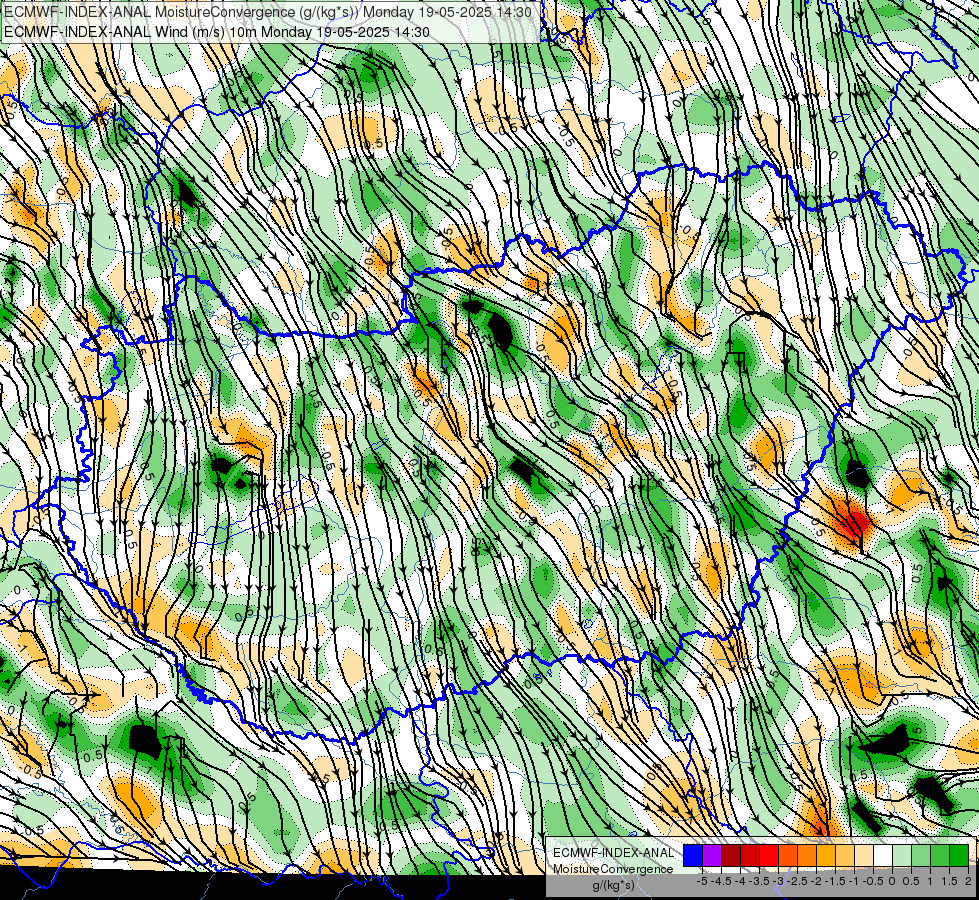Click the blue legend swatch below -5
This screenshot has height=900, width=979.
coord(693,856)
